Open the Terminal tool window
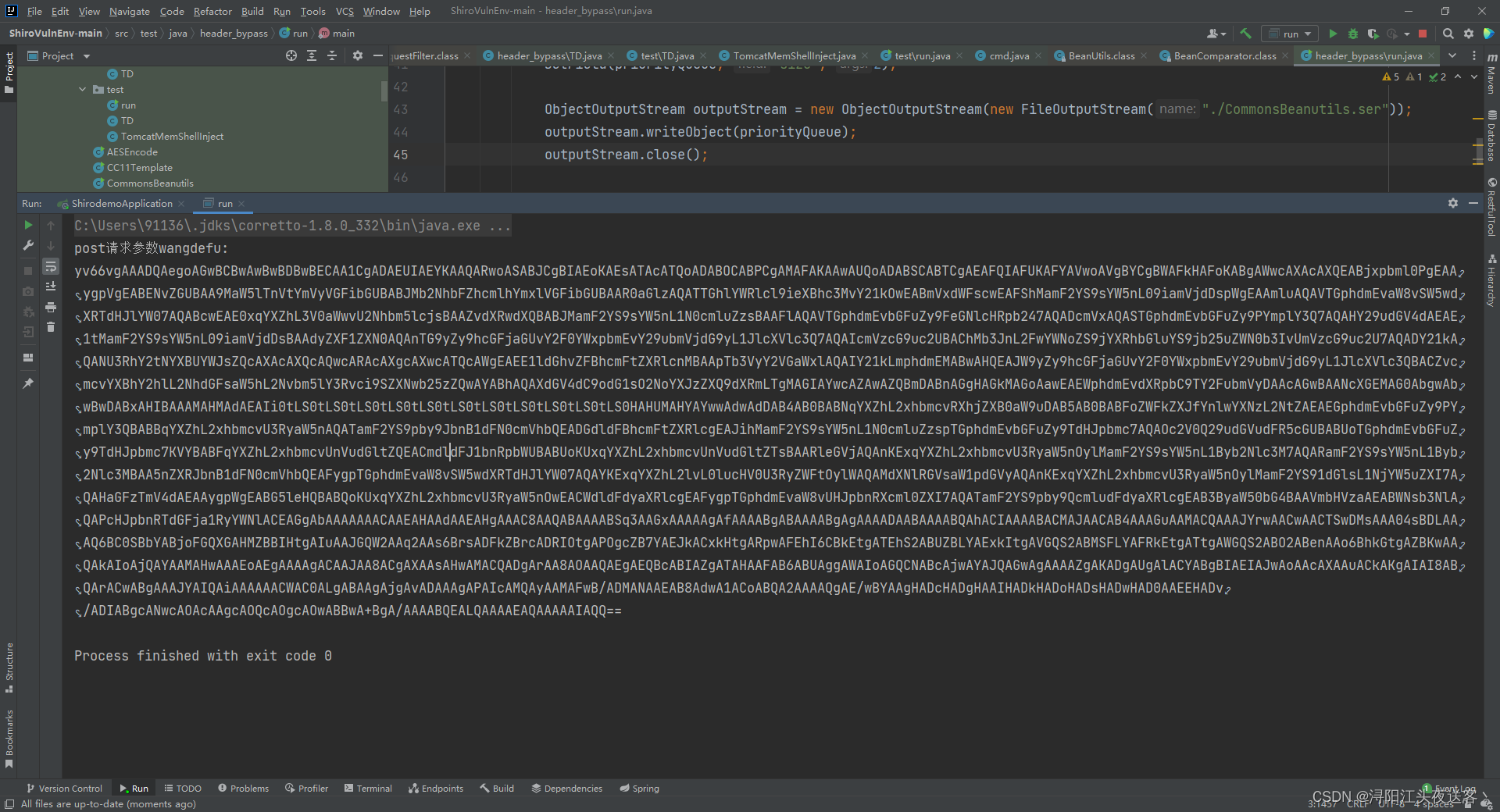The width and height of the screenshot is (1500, 812). pyautogui.click(x=368, y=789)
